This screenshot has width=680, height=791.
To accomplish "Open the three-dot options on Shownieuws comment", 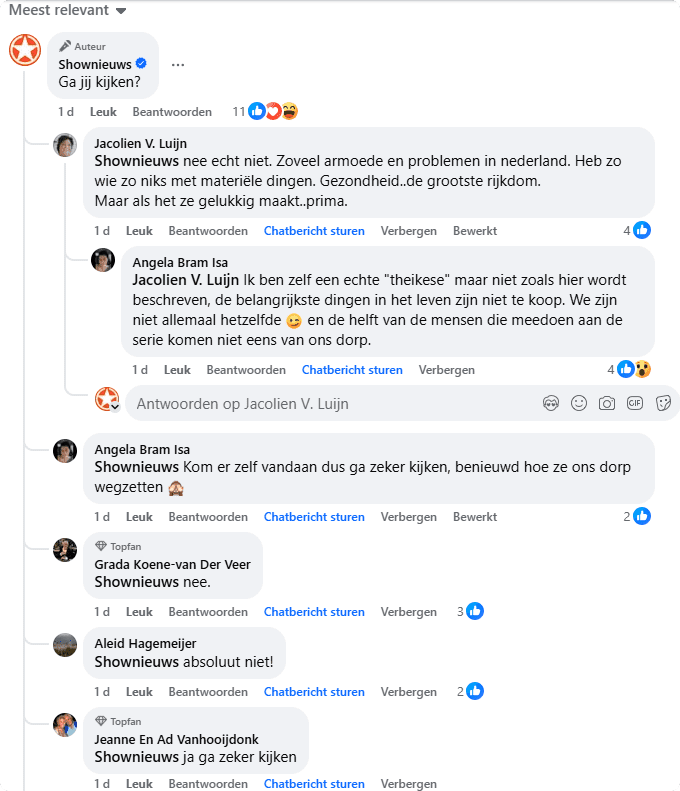I will 178,65.
